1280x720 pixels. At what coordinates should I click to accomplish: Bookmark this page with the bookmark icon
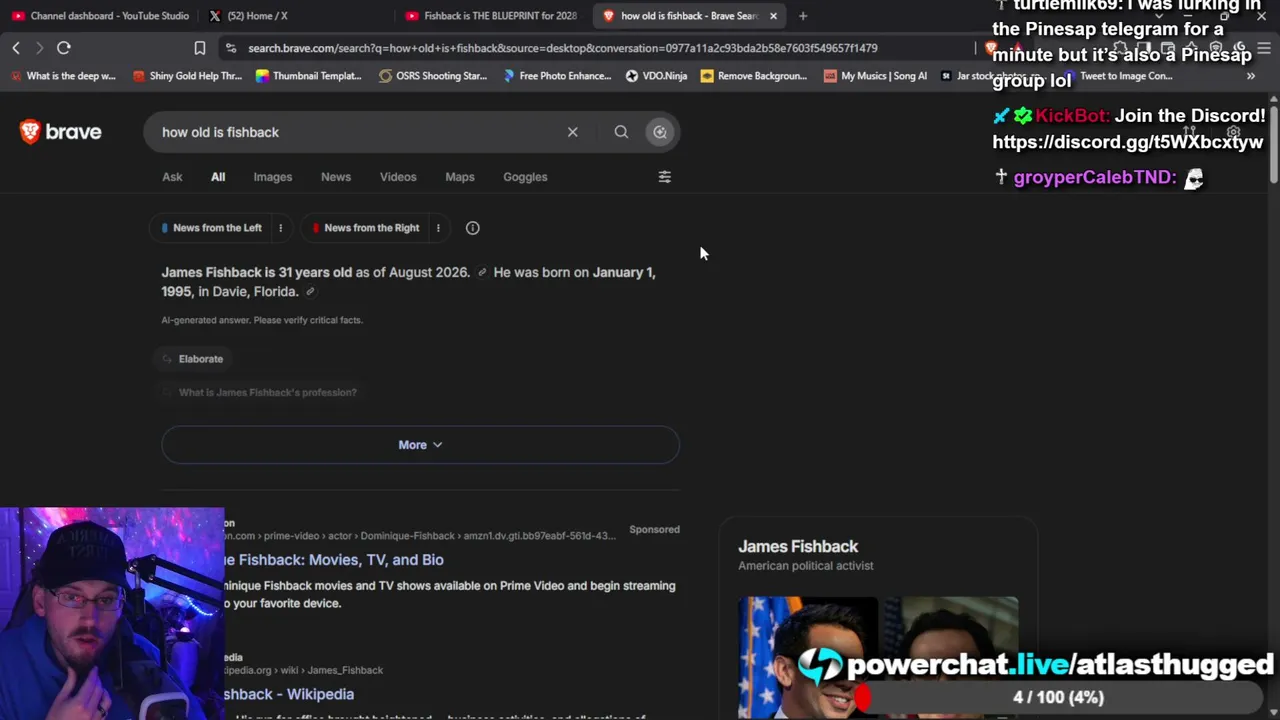[200, 48]
